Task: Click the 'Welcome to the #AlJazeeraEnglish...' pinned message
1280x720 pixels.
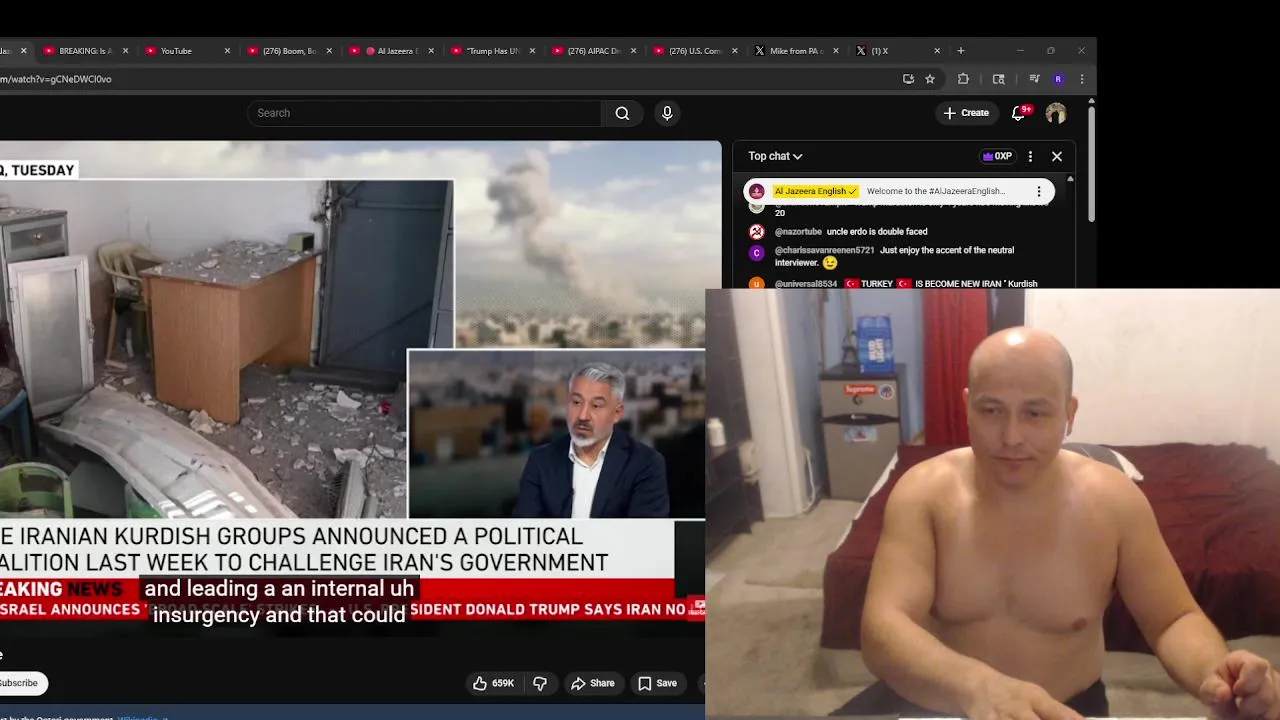Action: [x=935, y=191]
